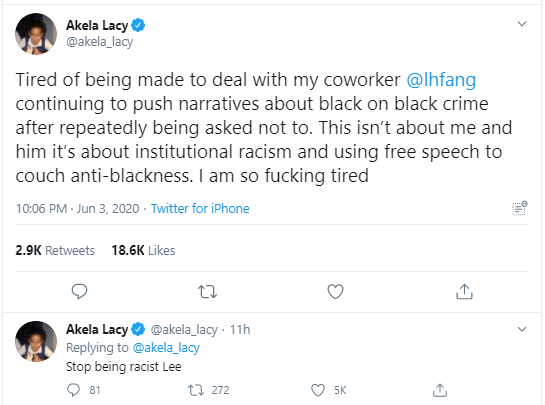Open the reply tweet's dropdown chevron
The image size is (545, 405).
point(522,329)
